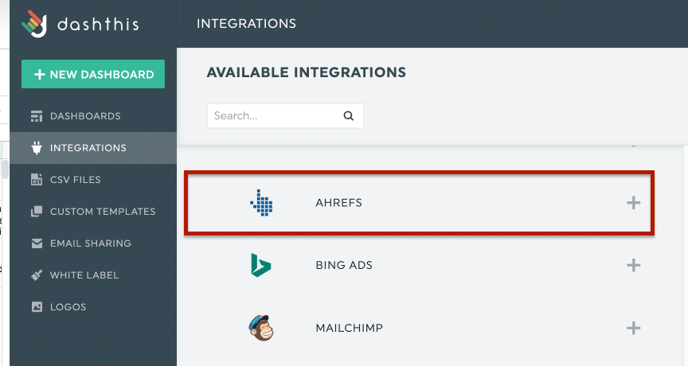Click the Email Sharing envelope icon
The width and height of the screenshot is (688, 366).
37,244
